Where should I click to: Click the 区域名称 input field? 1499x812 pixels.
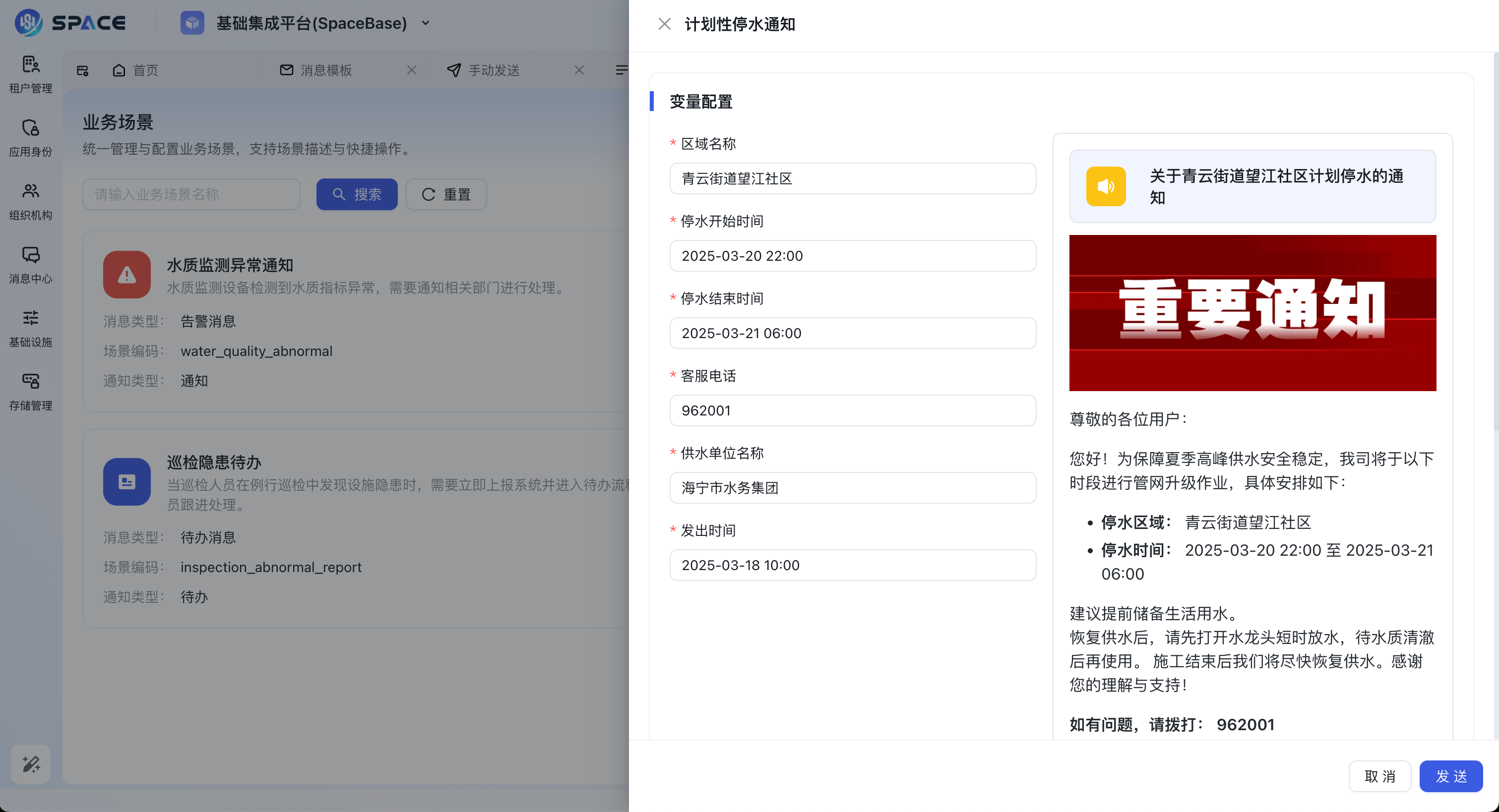[853, 178]
